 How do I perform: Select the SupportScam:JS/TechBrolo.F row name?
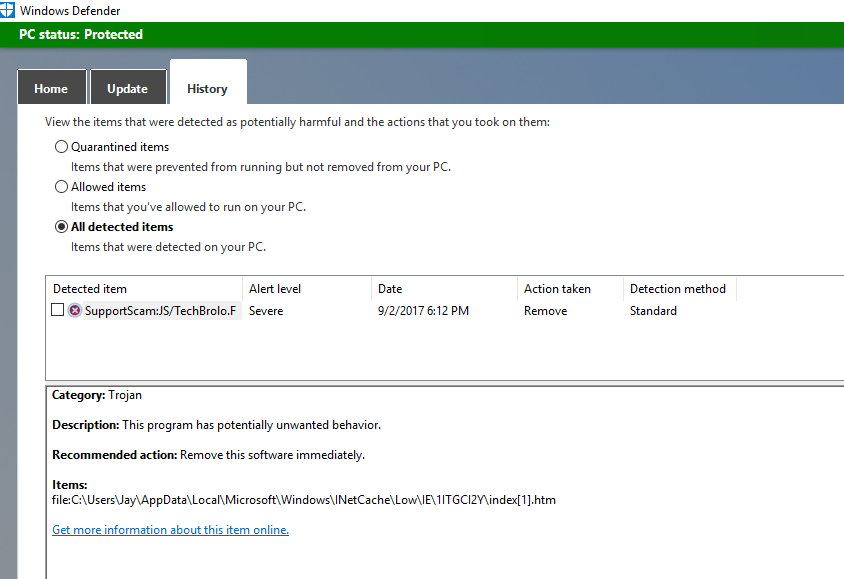[160, 311]
